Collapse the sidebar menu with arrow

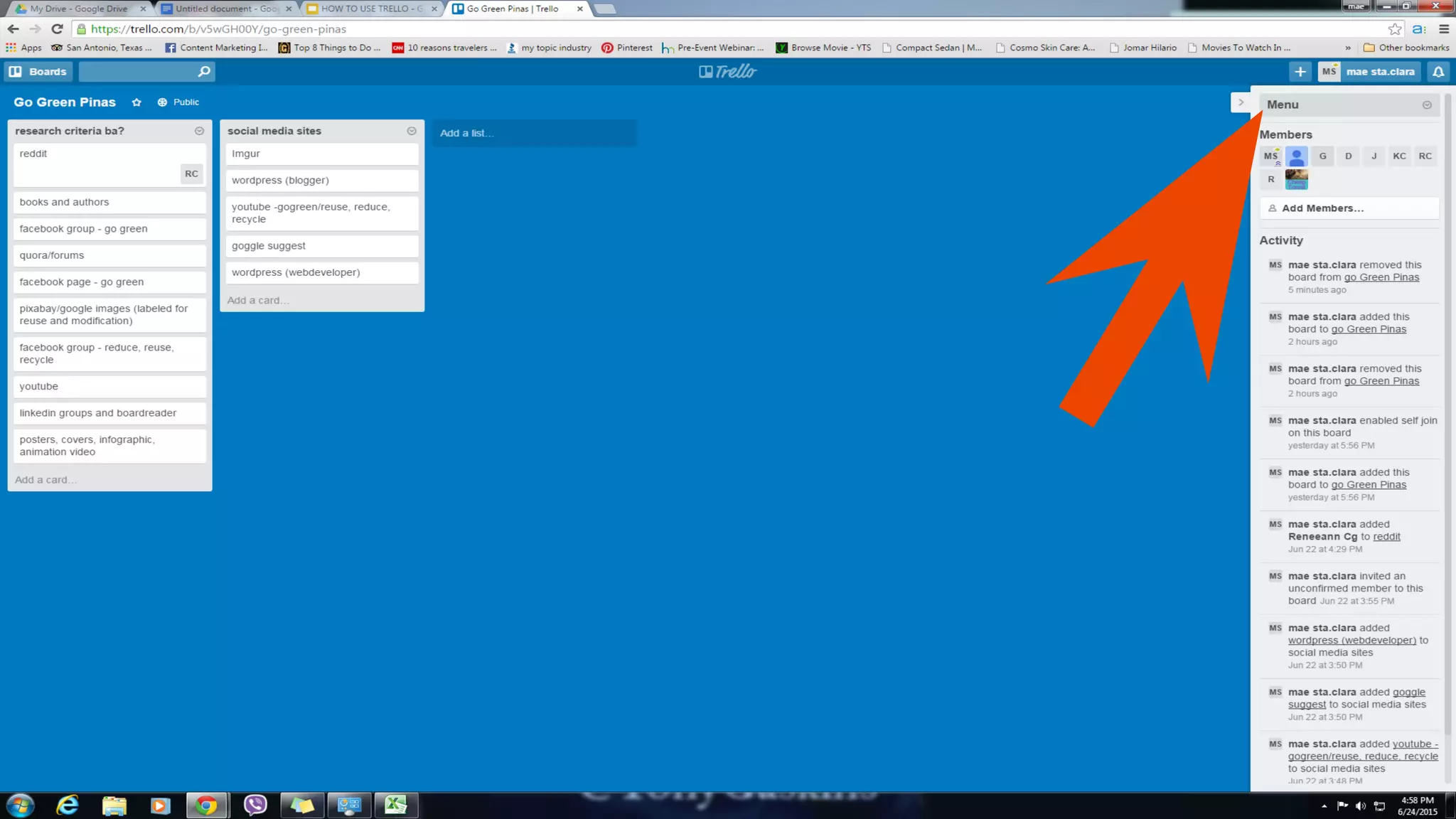point(1241,102)
